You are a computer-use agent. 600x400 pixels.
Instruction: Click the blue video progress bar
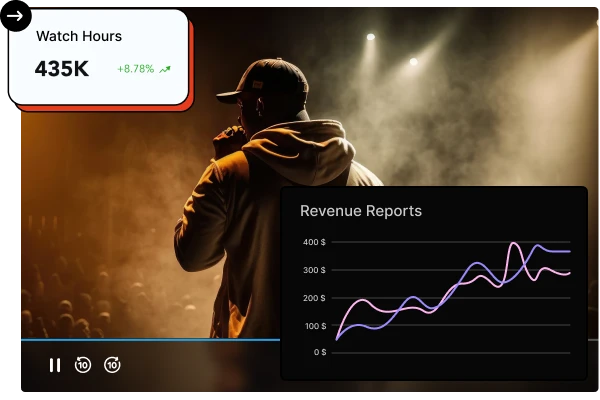pyautogui.click(x=151, y=340)
